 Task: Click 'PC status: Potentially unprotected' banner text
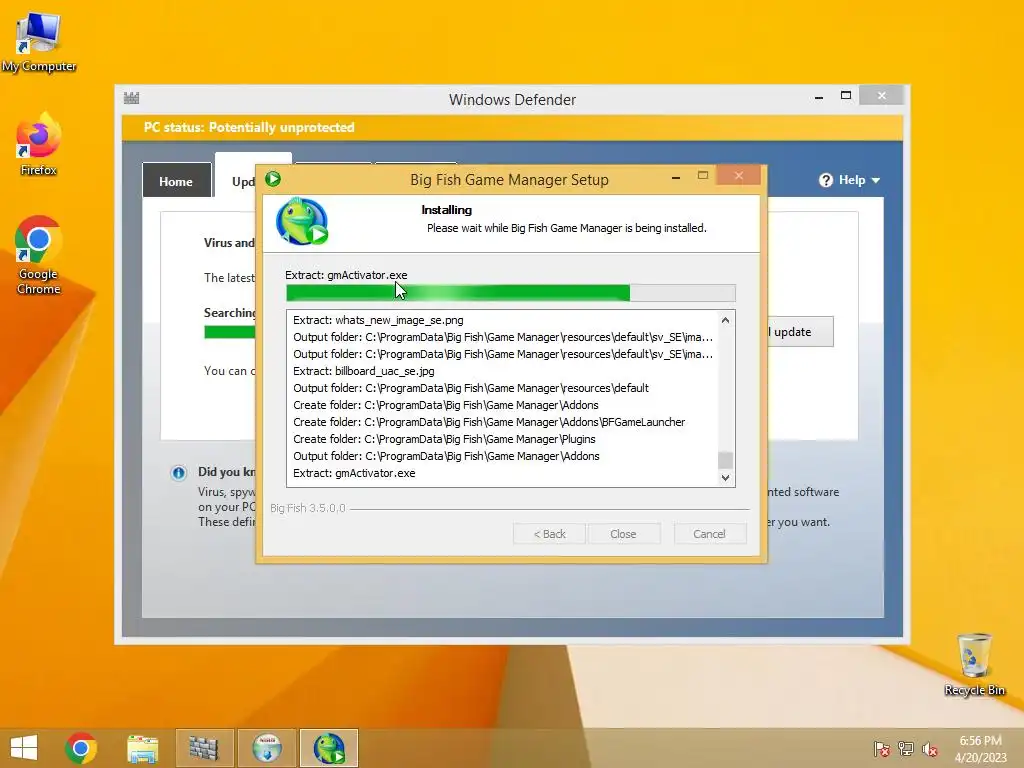[x=249, y=127]
